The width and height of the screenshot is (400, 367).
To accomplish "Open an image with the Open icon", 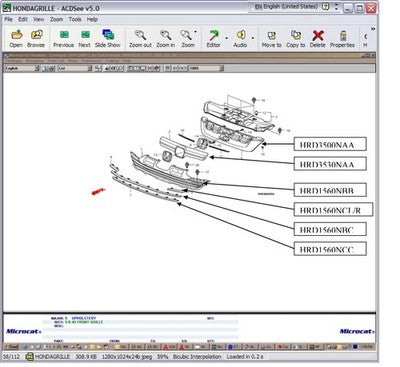I will point(16,38).
